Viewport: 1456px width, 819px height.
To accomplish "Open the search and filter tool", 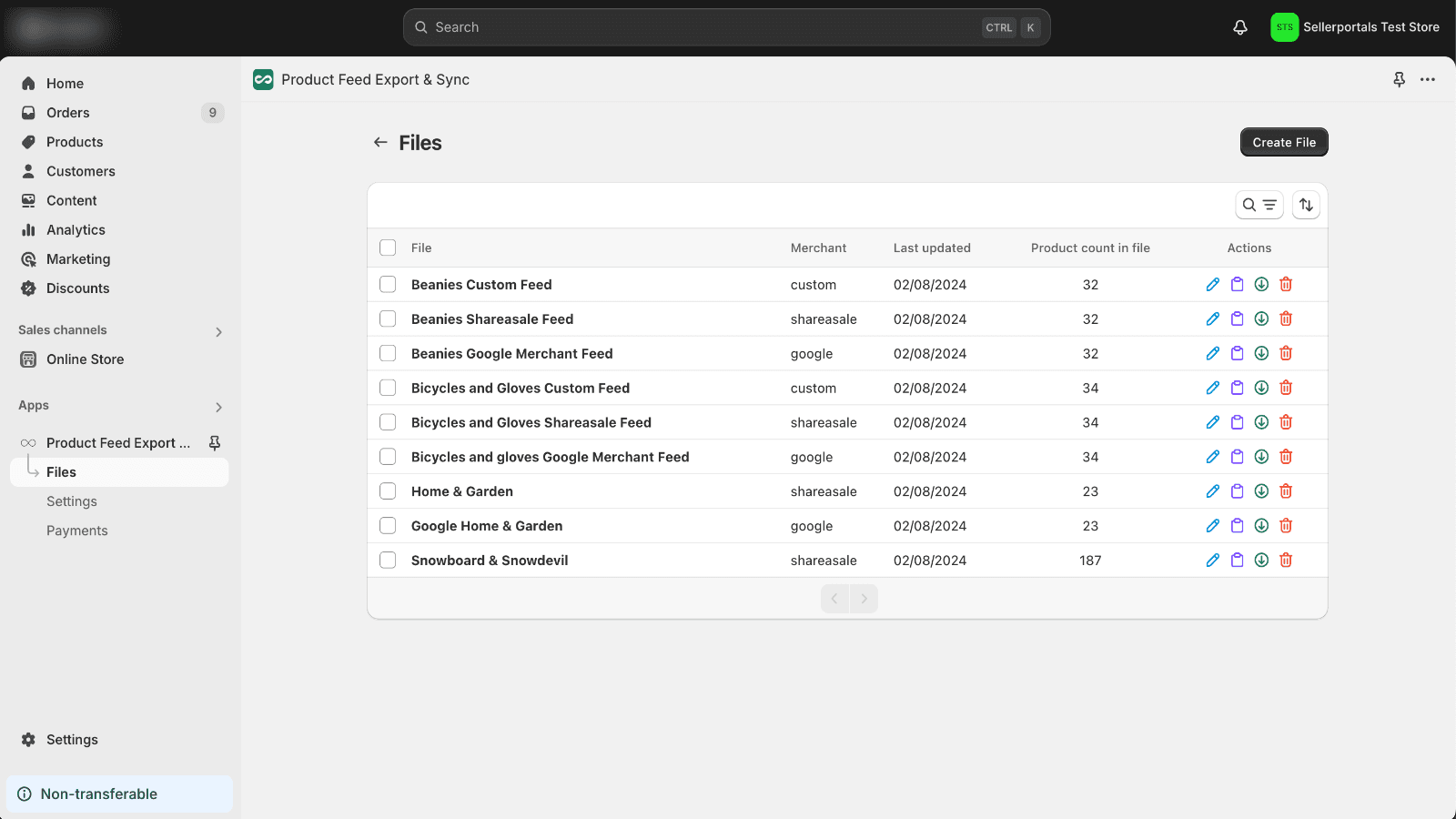I will tap(1259, 206).
